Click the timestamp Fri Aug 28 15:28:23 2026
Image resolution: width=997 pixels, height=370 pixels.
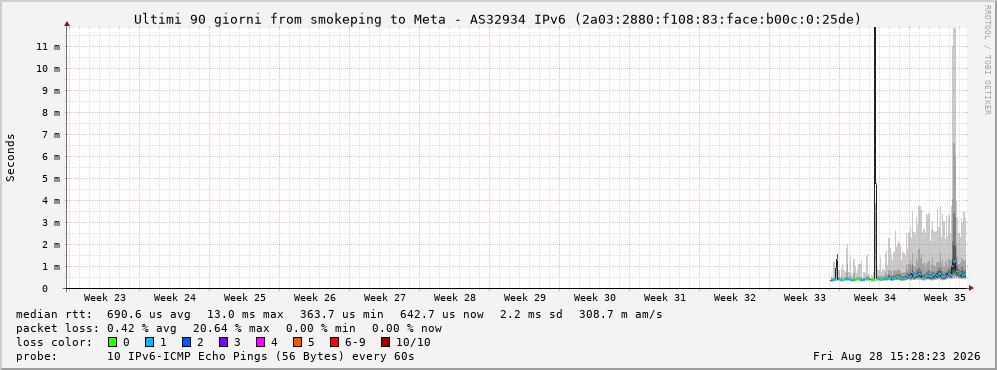[897, 357]
